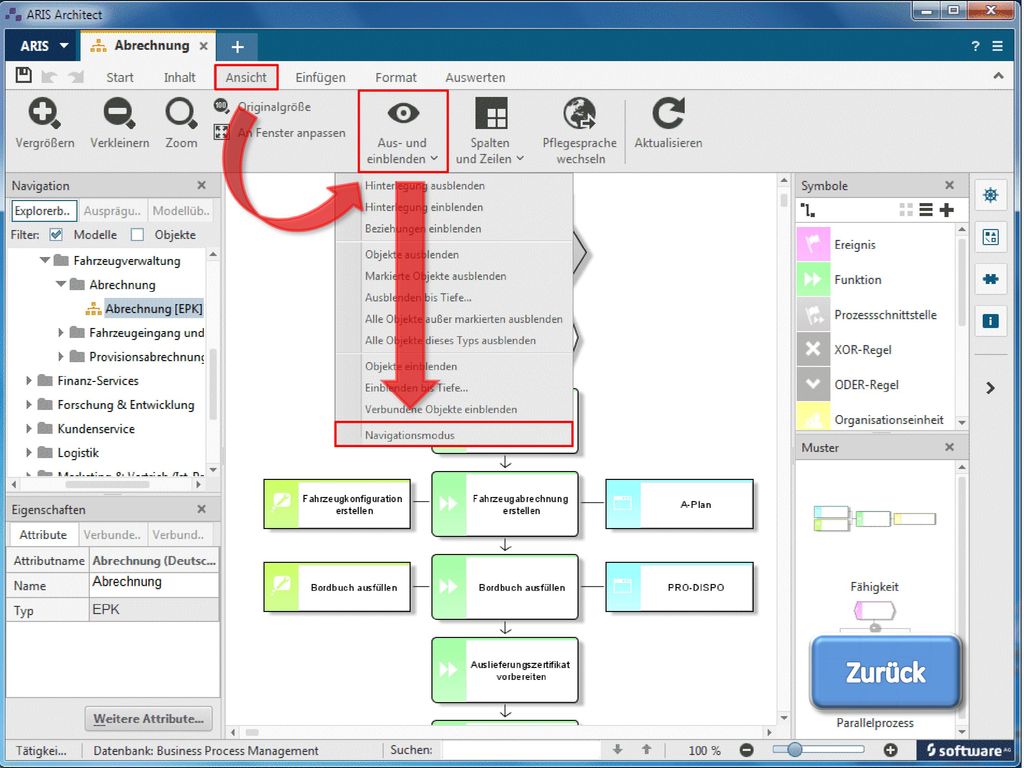The height and width of the screenshot is (768, 1024).
Task: Collapse the ribbon with the chevron
Action: point(998,76)
